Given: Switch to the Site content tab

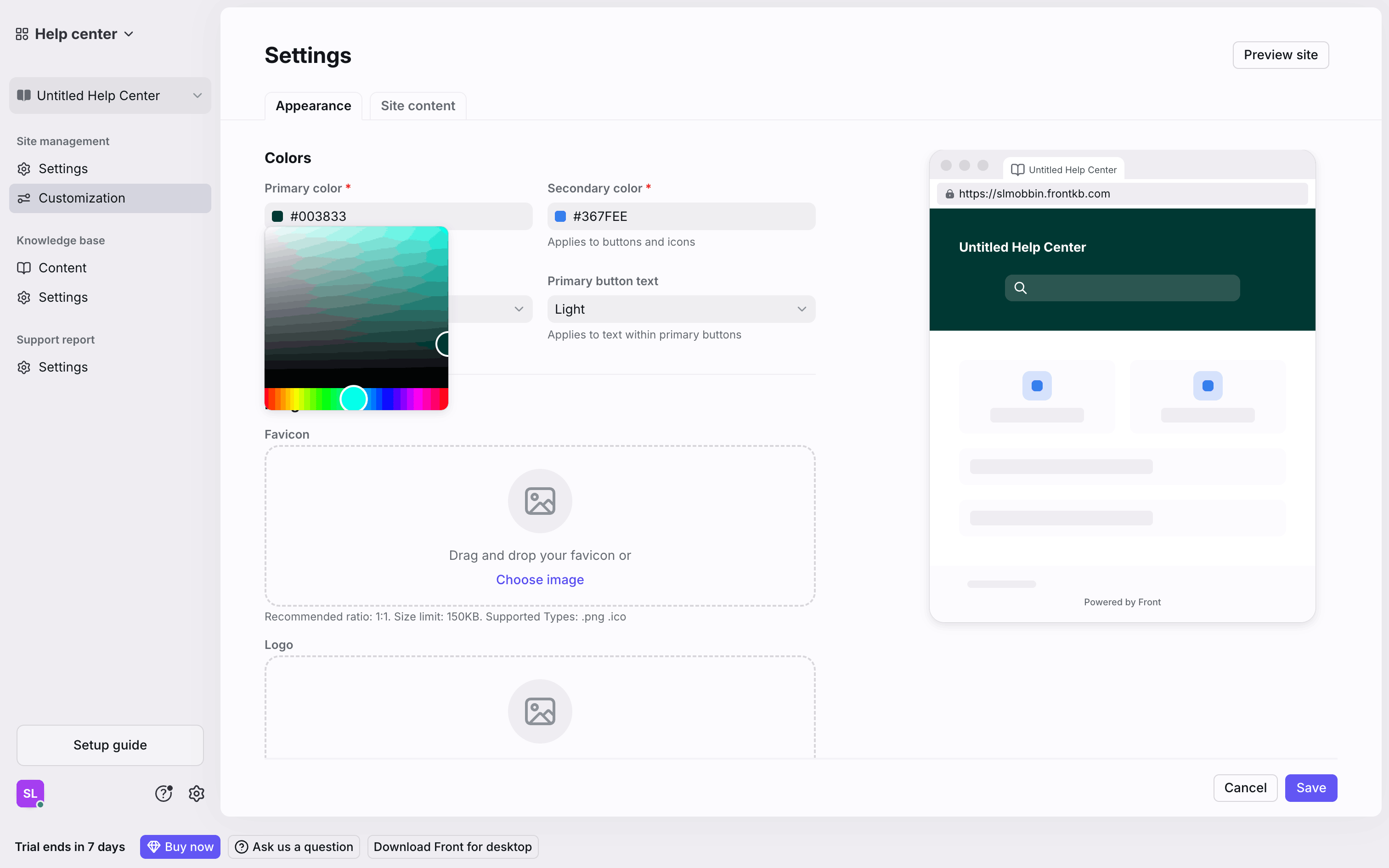Looking at the screenshot, I should coord(418,106).
